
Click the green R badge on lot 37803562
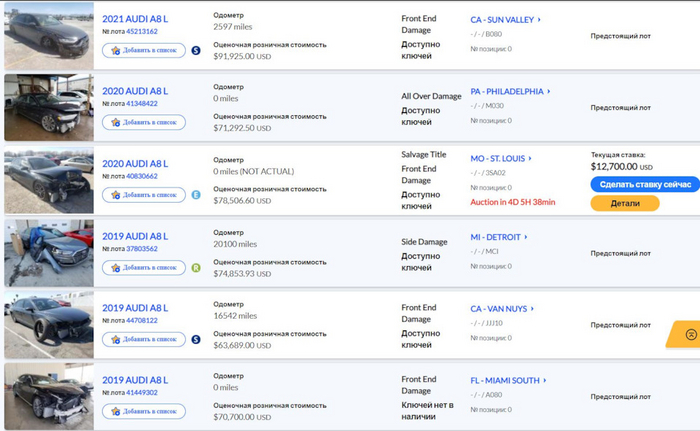click(196, 267)
